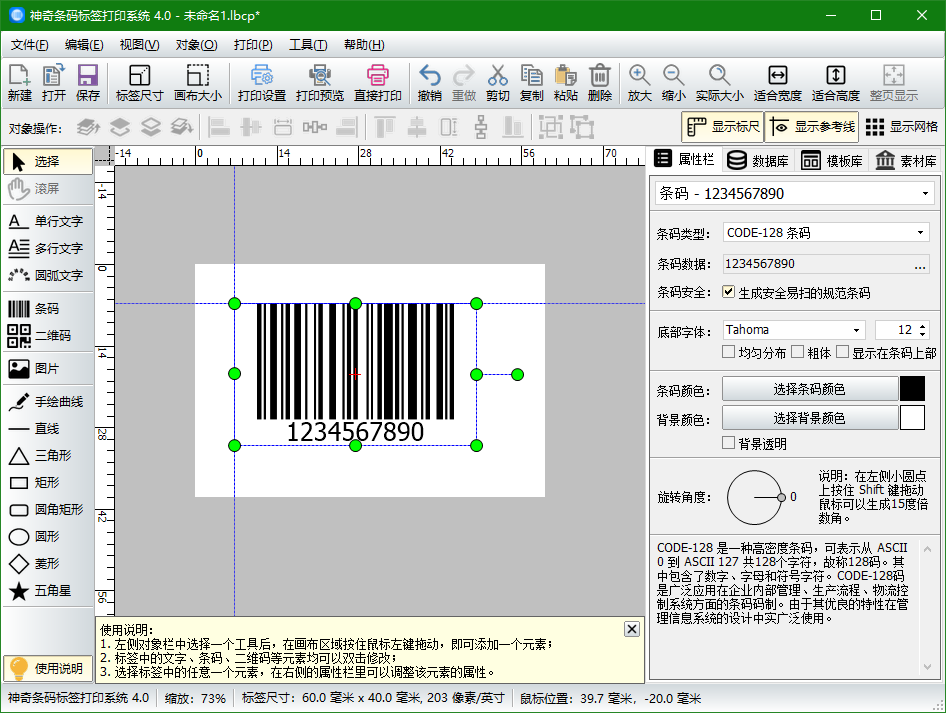
Task: Select the 条码 barcode tool
Action: pyautogui.click(x=48, y=309)
